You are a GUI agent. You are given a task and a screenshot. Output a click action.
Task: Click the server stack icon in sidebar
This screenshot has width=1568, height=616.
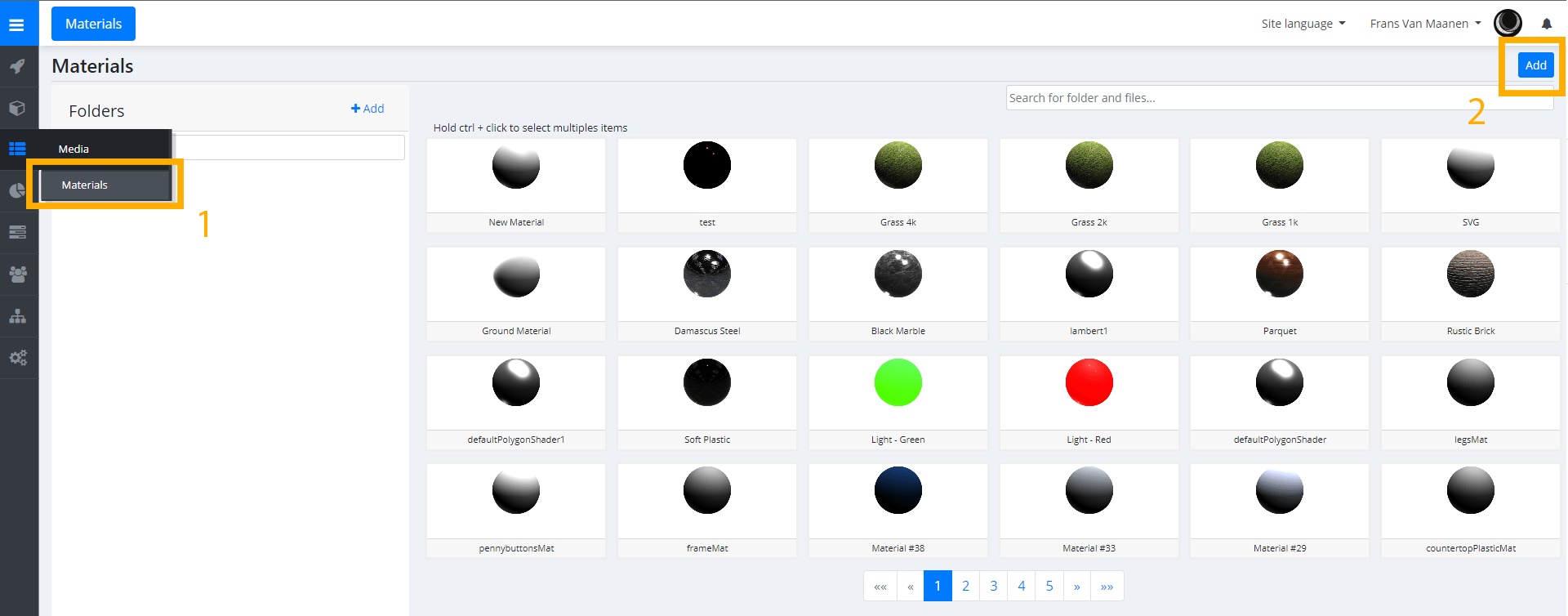17,232
